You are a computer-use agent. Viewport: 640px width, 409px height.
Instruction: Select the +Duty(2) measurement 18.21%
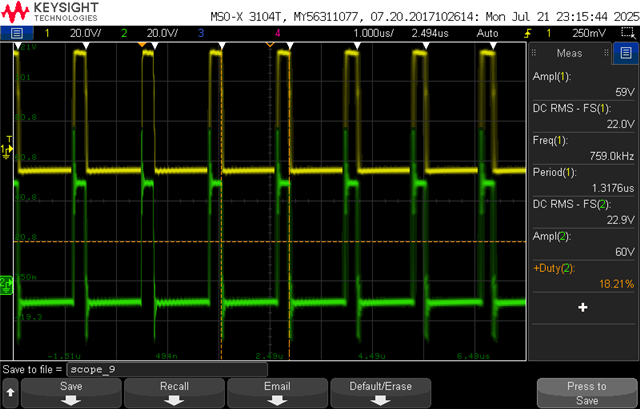tap(584, 276)
